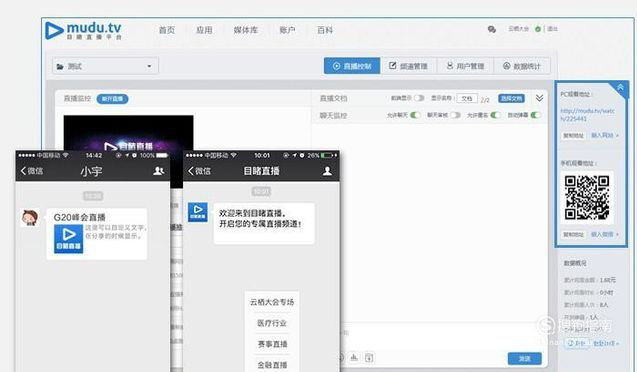
Task: Click the live preview video thumbnail
Action: click(x=128, y=133)
